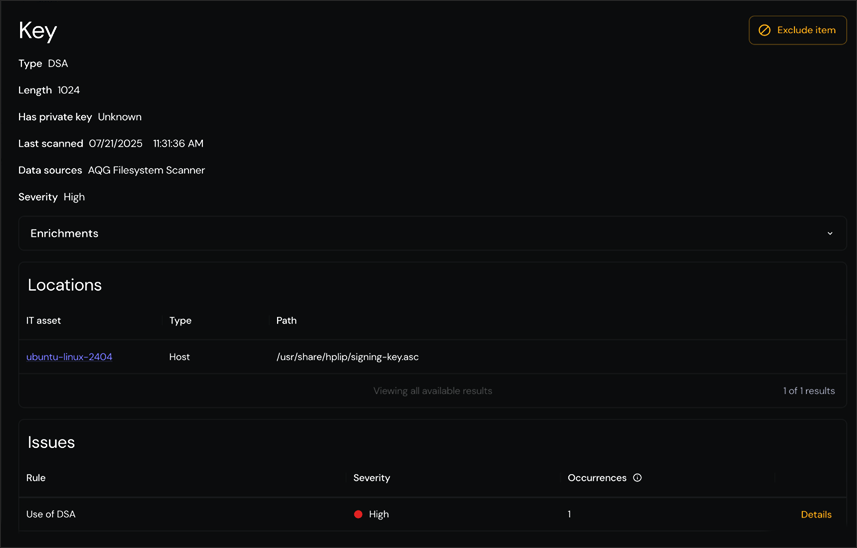
Task: Click the time 11:31:36 AM
Action: coord(178,143)
